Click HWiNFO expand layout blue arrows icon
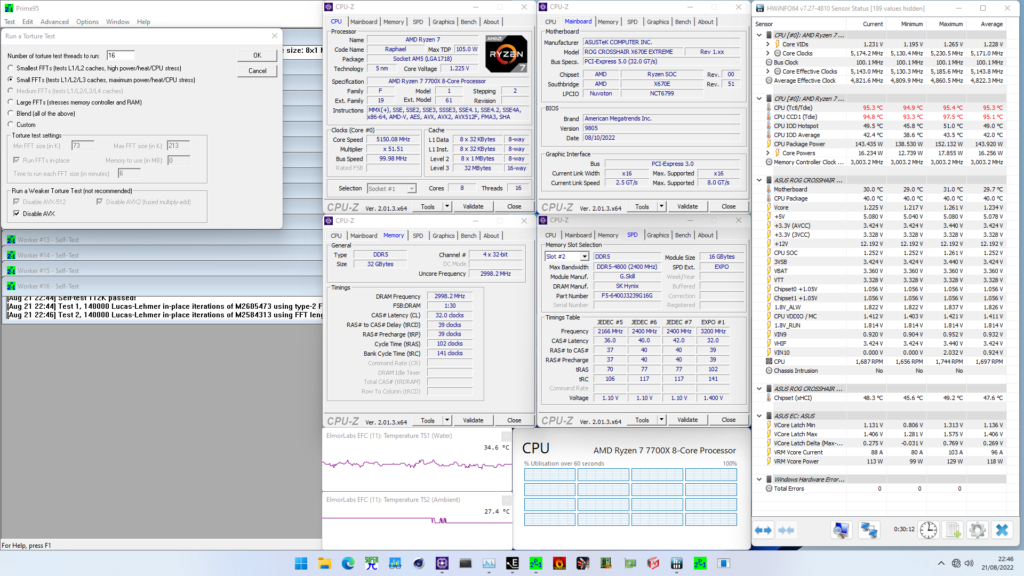The height and width of the screenshot is (576, 1024). (763, 530)
